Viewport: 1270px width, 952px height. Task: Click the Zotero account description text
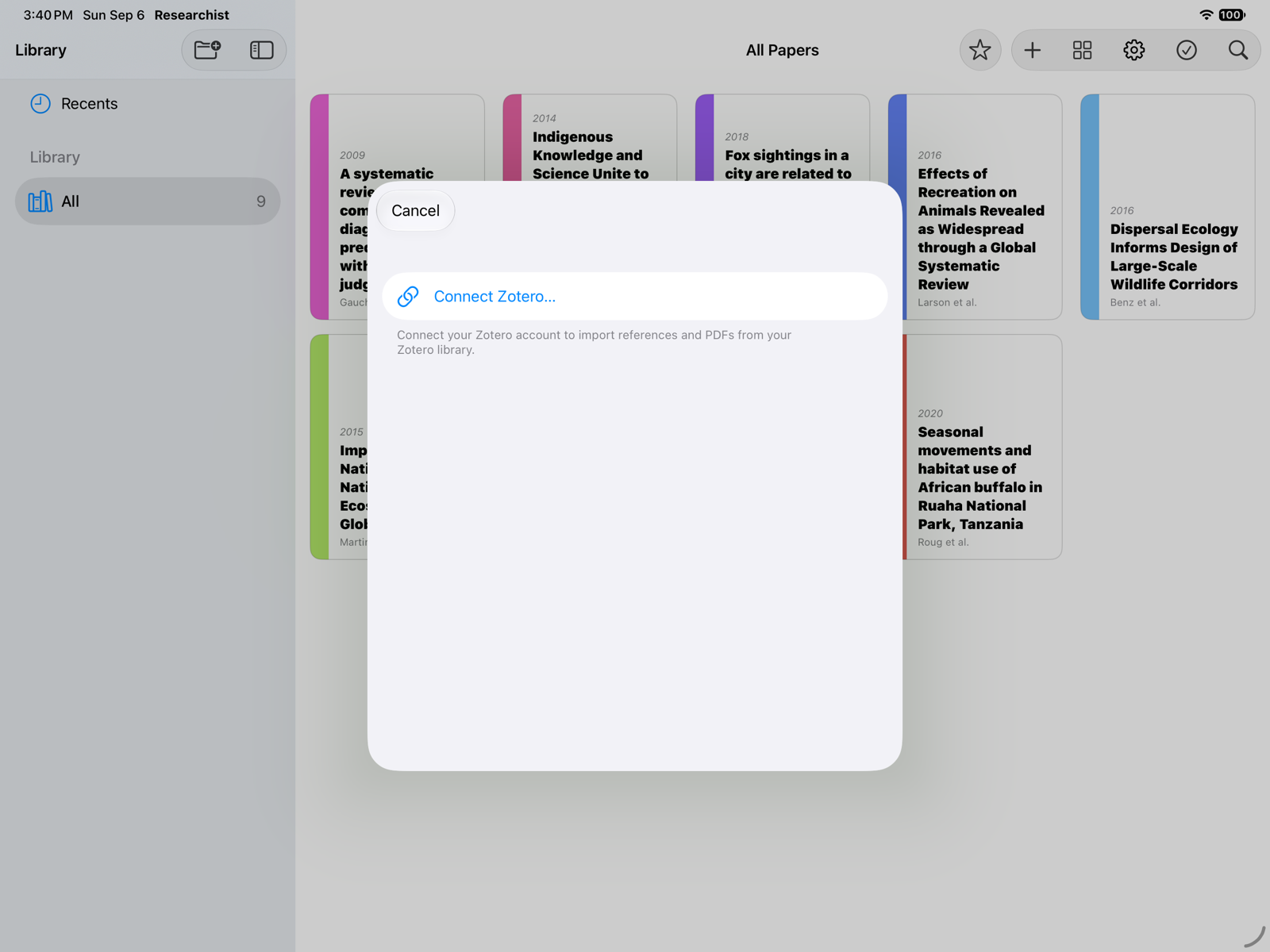click(x=594, y=342)
